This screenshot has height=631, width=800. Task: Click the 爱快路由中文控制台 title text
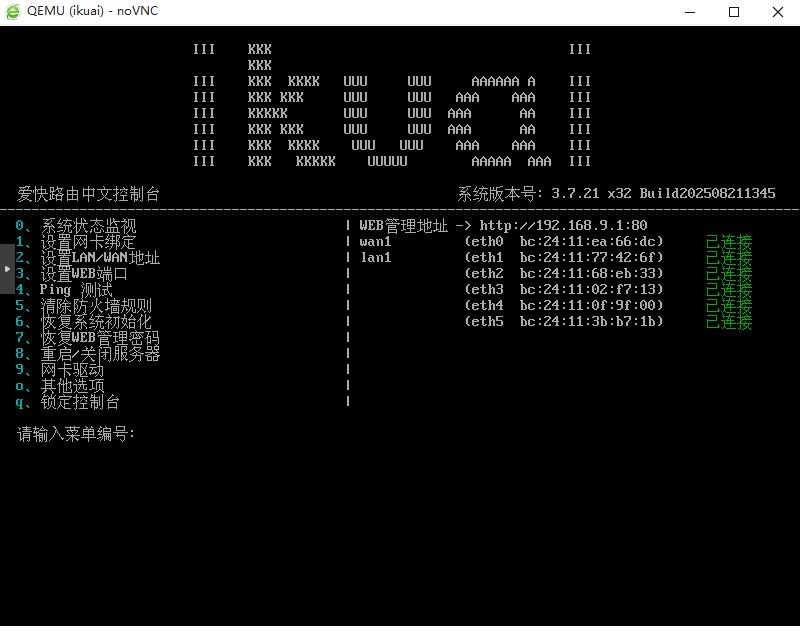[88, 194]
